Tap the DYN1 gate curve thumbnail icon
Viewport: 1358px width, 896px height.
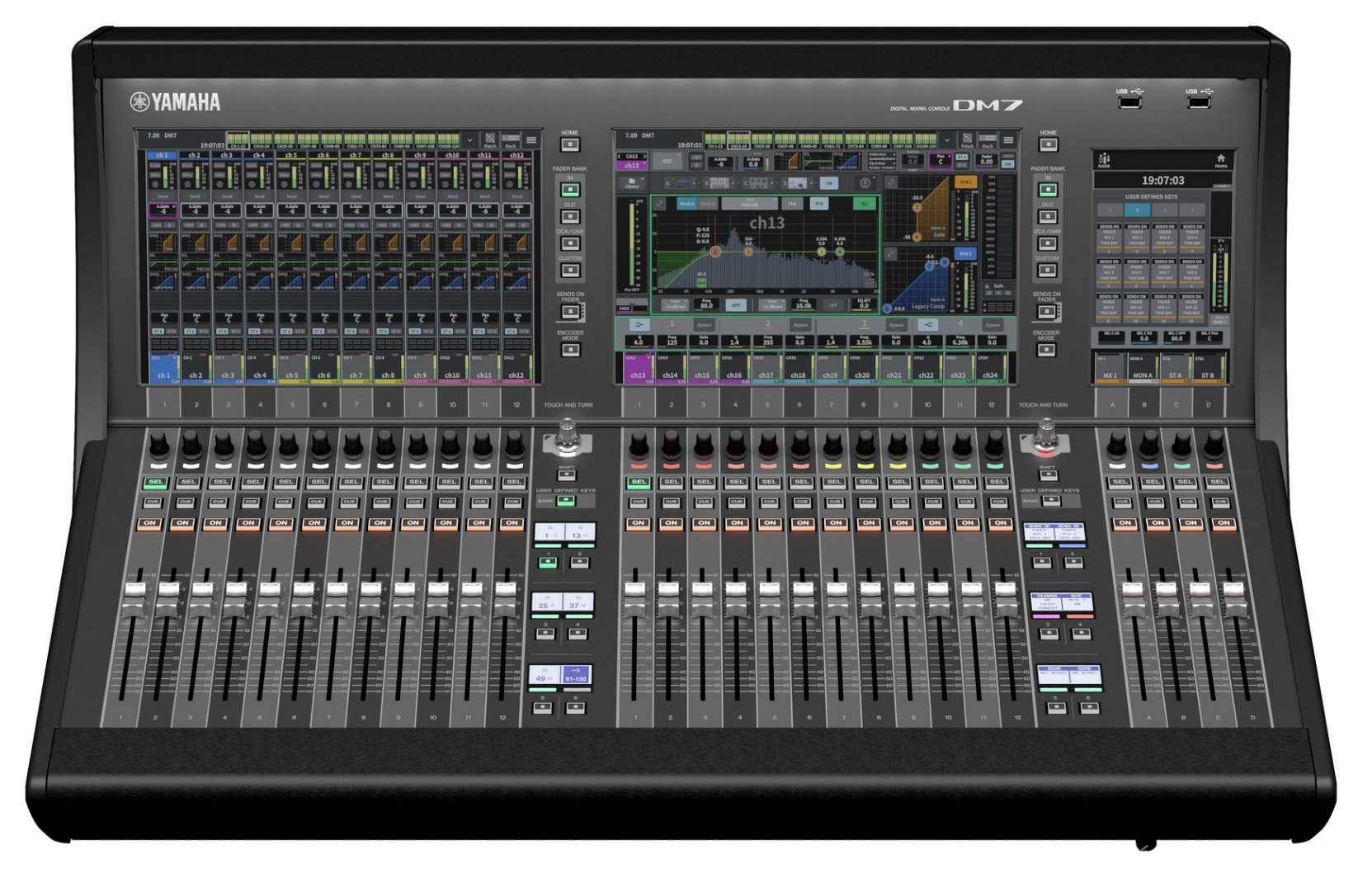tap(786, 162)
